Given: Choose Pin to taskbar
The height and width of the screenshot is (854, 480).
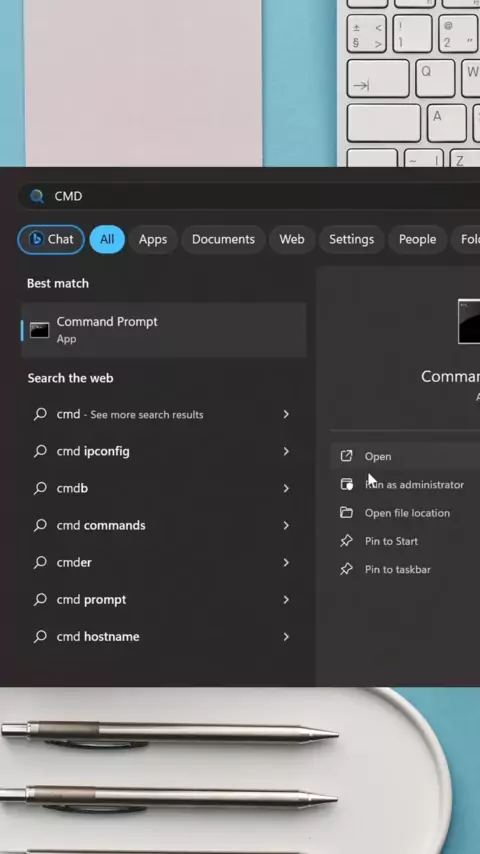Looking at the screenshot, I should point(405,570).
